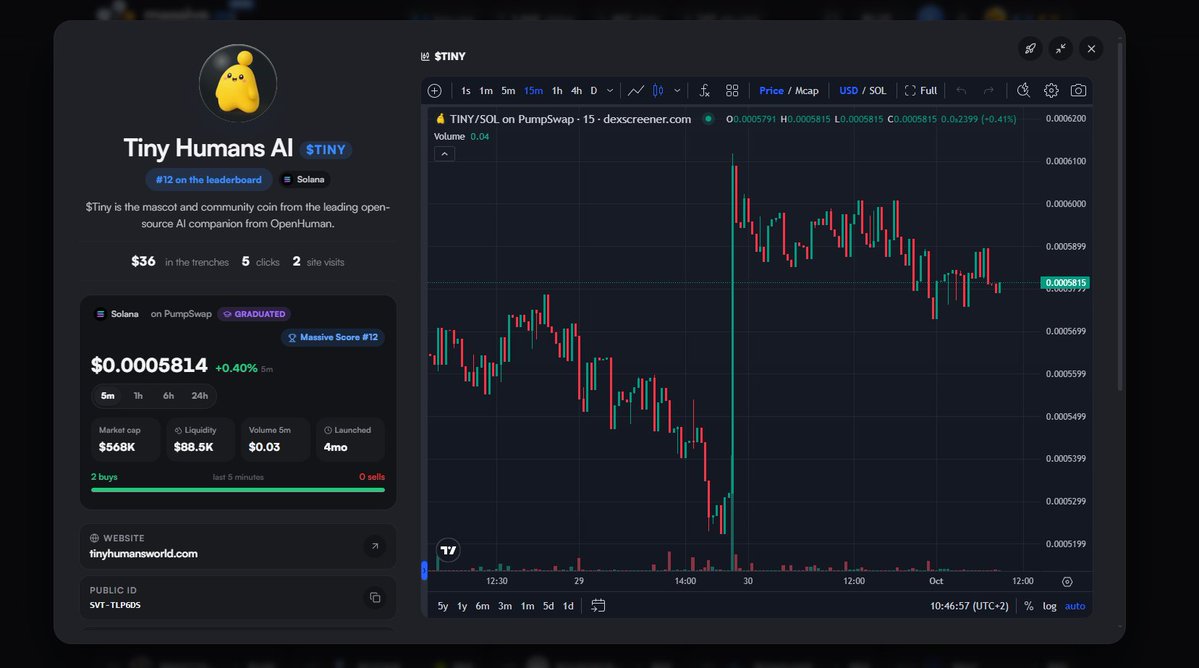Click the Tiny Humans AI mascot avatar
The image size is (1199, 668).
tap(238, 83)
